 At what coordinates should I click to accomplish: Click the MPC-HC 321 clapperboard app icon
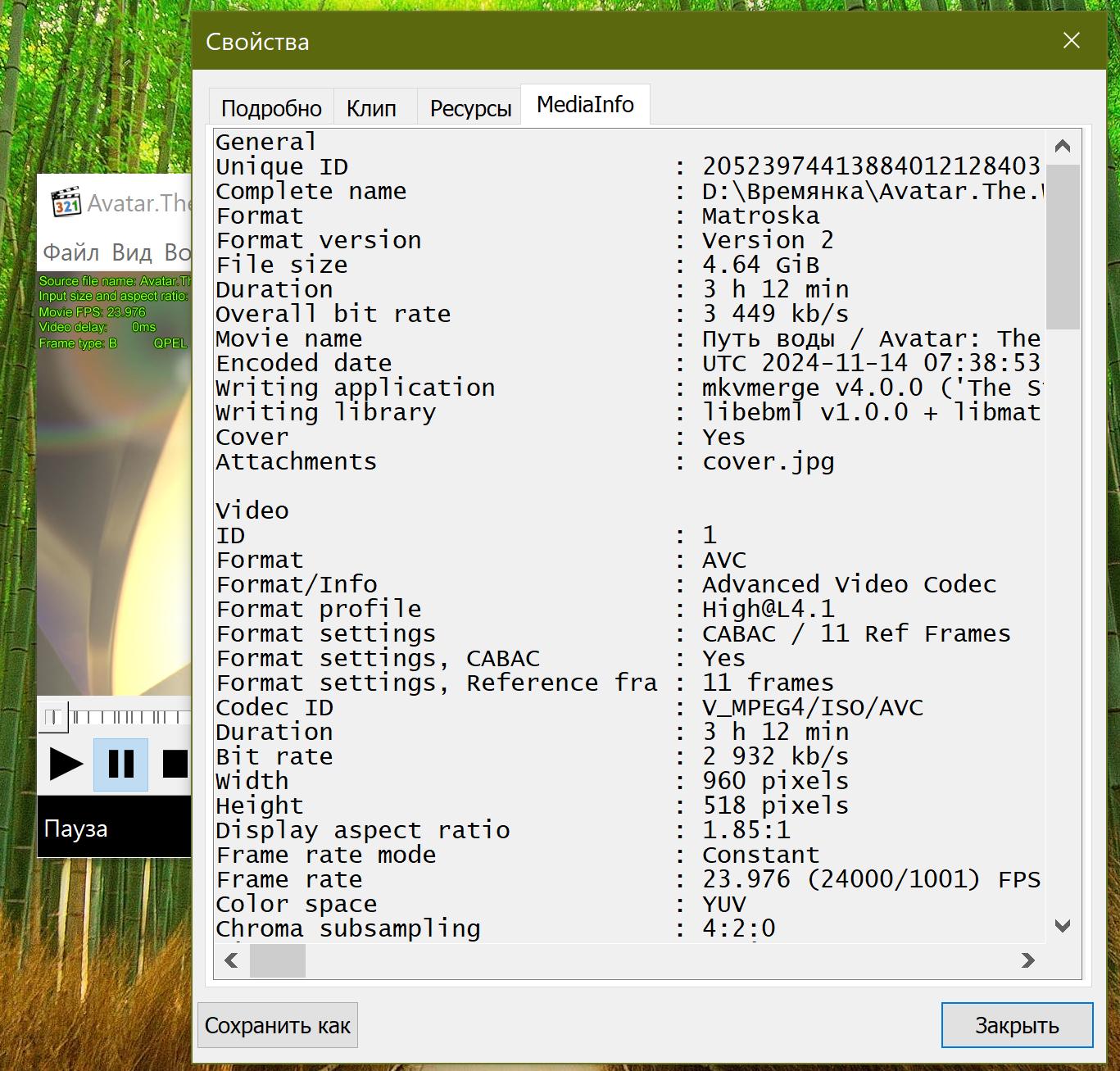click(x=66, y=202)
